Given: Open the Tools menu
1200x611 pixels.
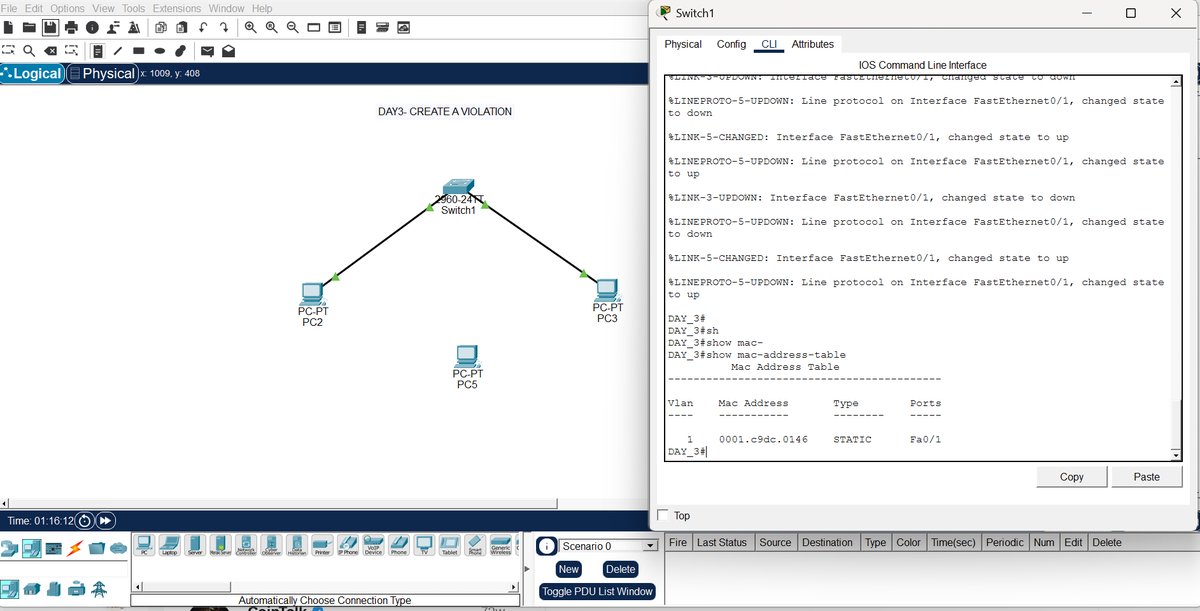Looking at the screenshot, I should coord(134,8).
